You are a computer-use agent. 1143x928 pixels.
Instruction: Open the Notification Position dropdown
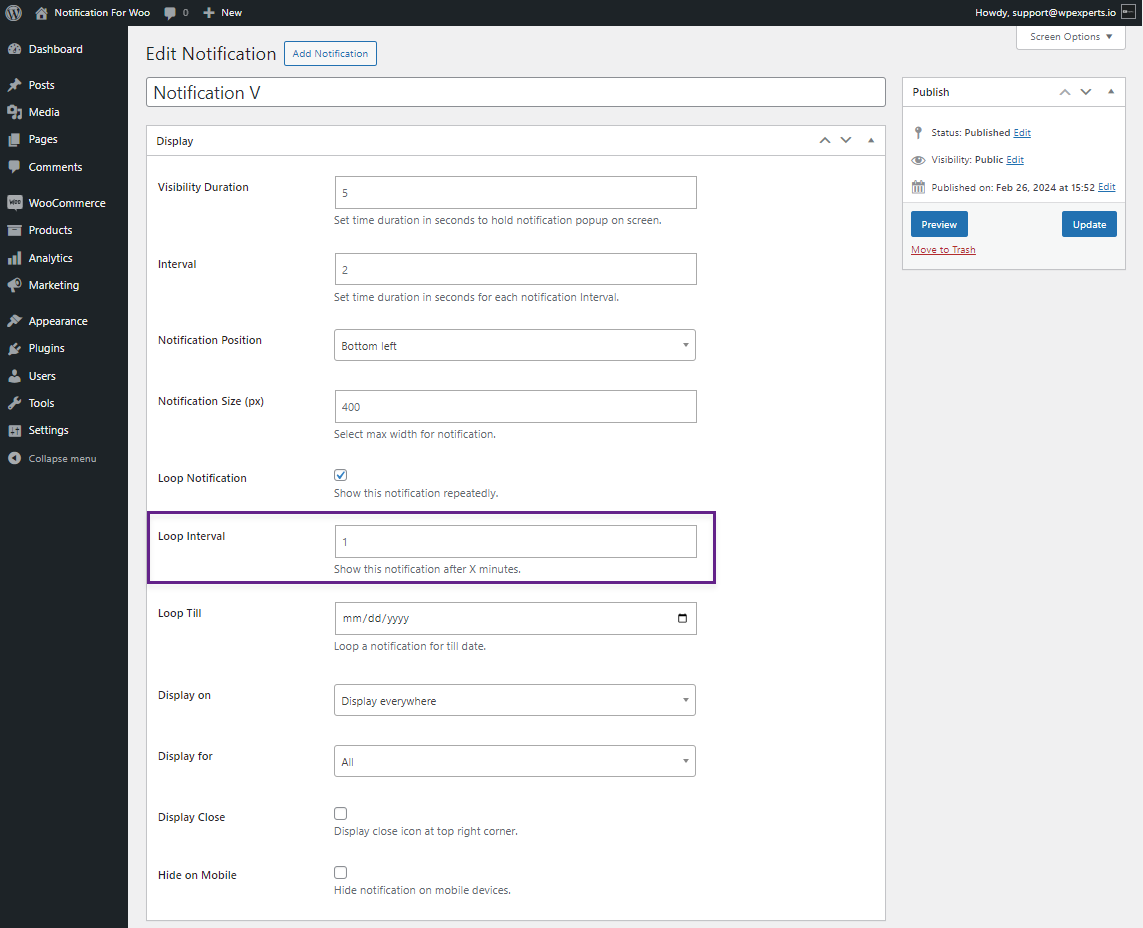pyautogui.click(x=515, y=346)
